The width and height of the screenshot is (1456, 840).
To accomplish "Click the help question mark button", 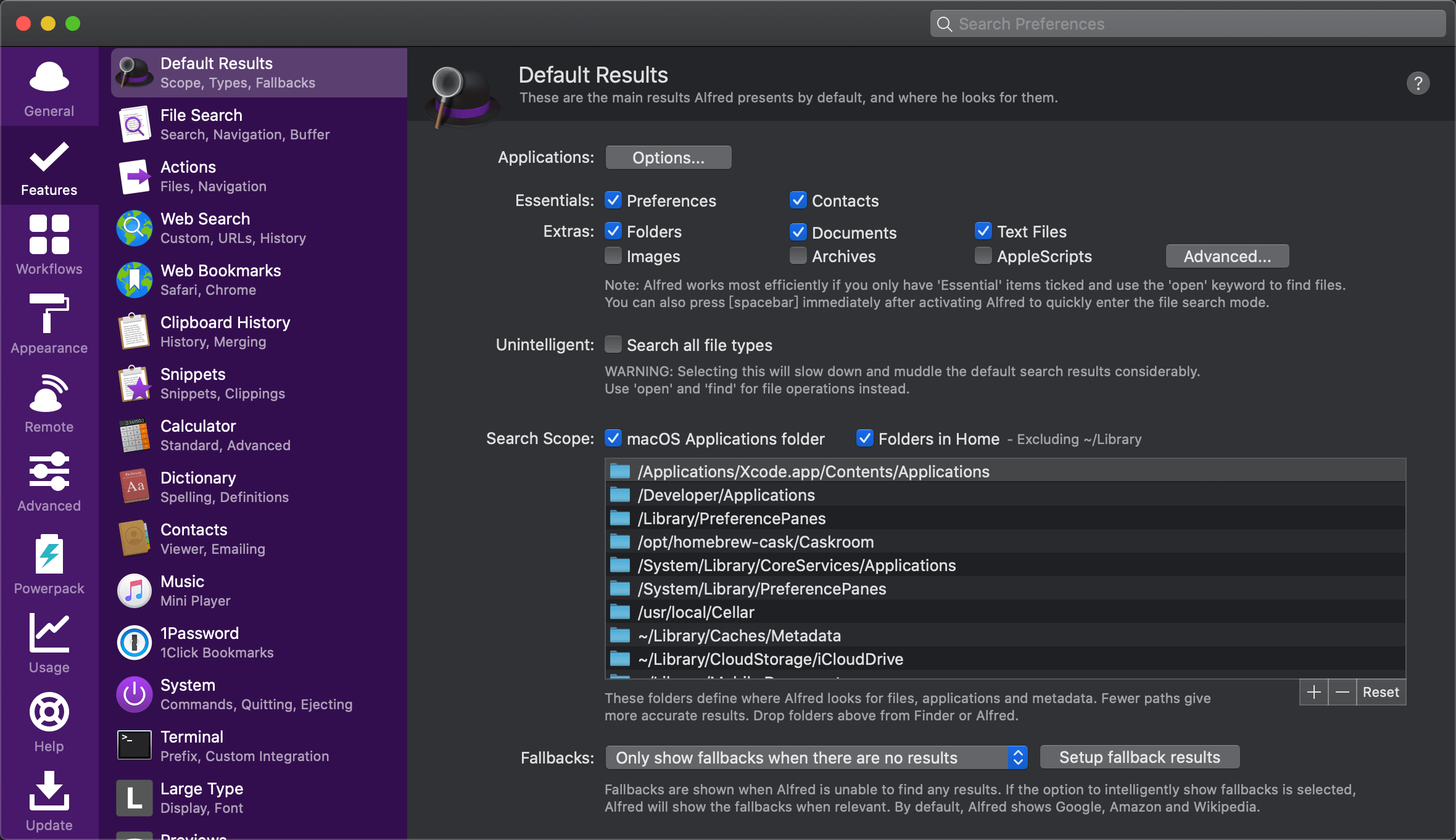I will pos(1418,83).
